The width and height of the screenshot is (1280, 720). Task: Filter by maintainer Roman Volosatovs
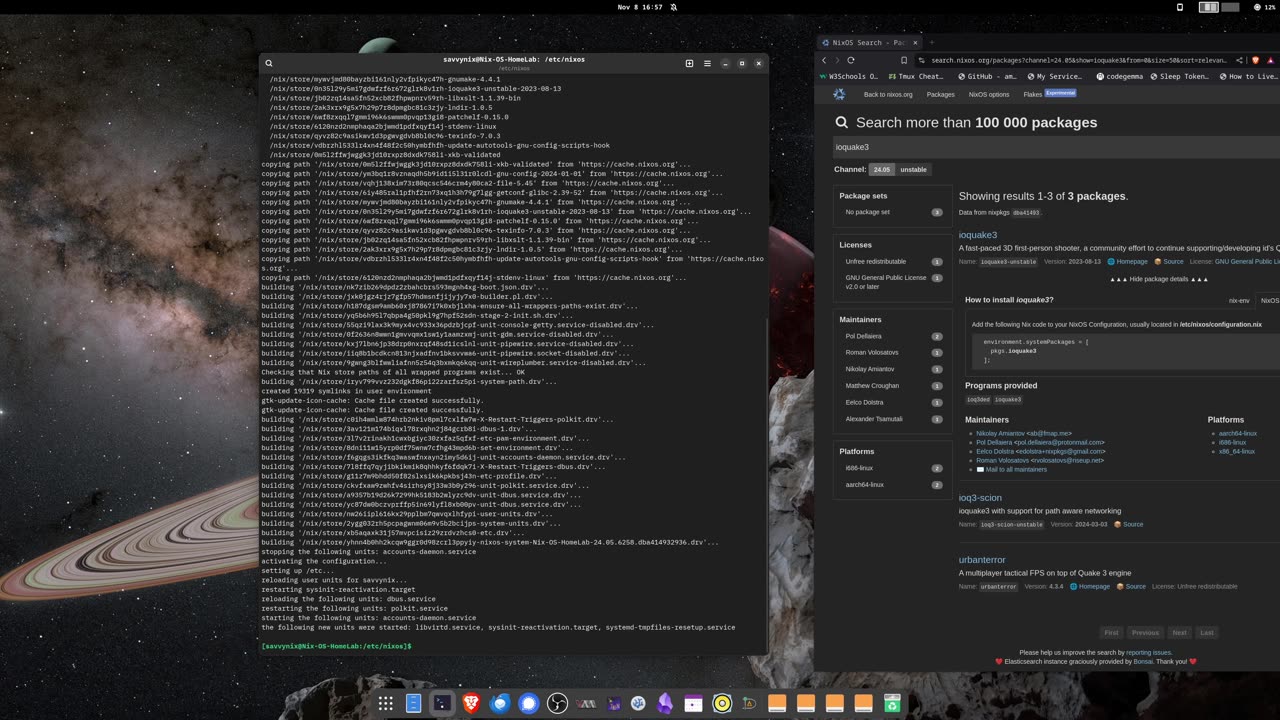[x=894, y=352]
